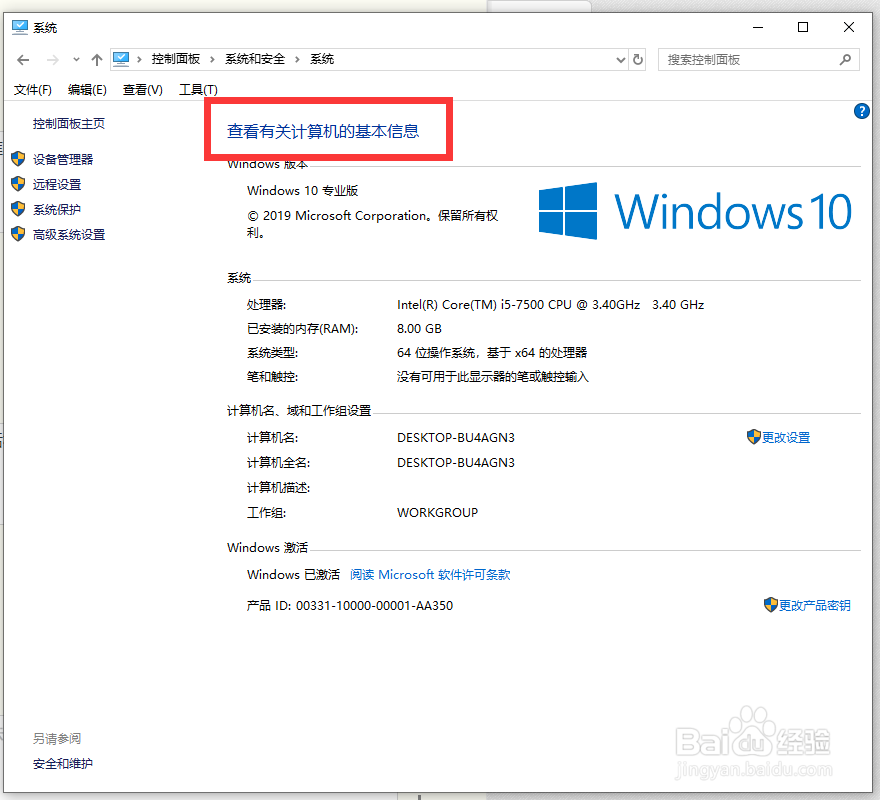Image resolution: width=880 pixels, height=800 pixels.
Task: Click the WORKGROUP value
Action: tap(437, 513)
